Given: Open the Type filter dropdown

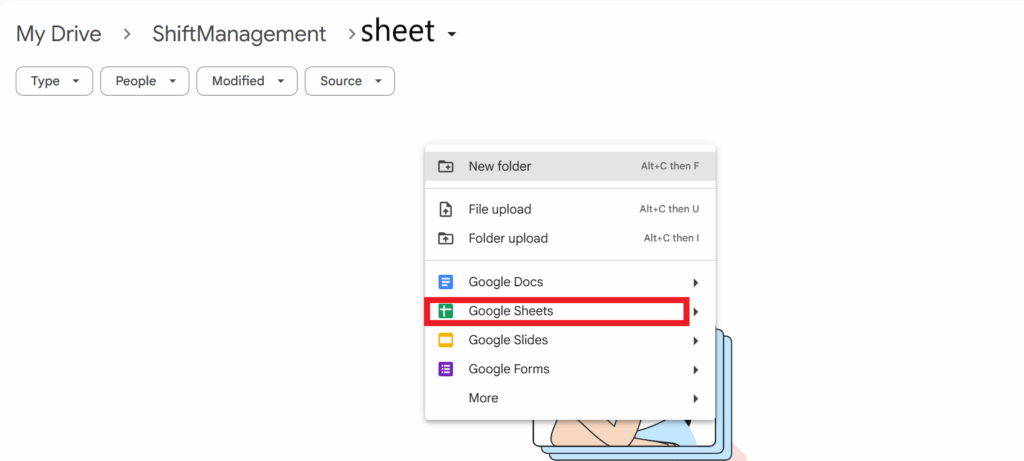Looking at the screenshot, I should click(x=54, y=81).
